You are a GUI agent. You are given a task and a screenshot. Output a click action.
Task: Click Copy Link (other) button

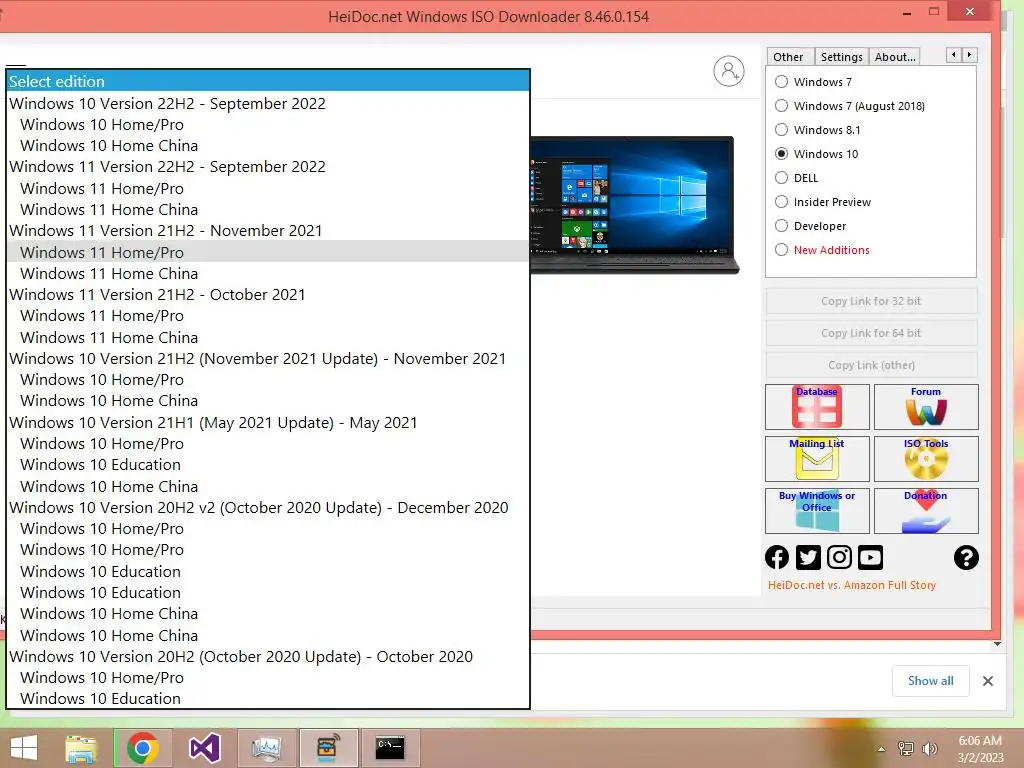pyautogui.click(x=871, y=365)
